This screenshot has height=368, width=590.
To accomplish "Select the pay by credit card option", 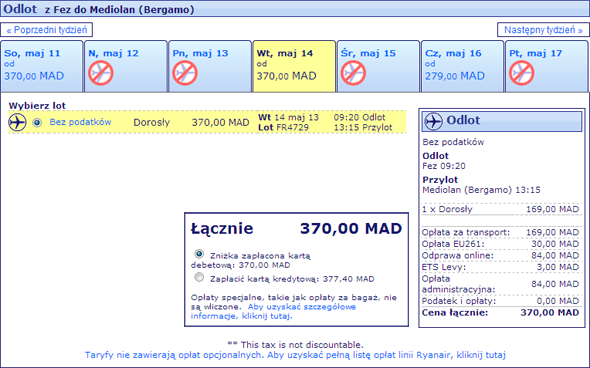I will (199, 278).
